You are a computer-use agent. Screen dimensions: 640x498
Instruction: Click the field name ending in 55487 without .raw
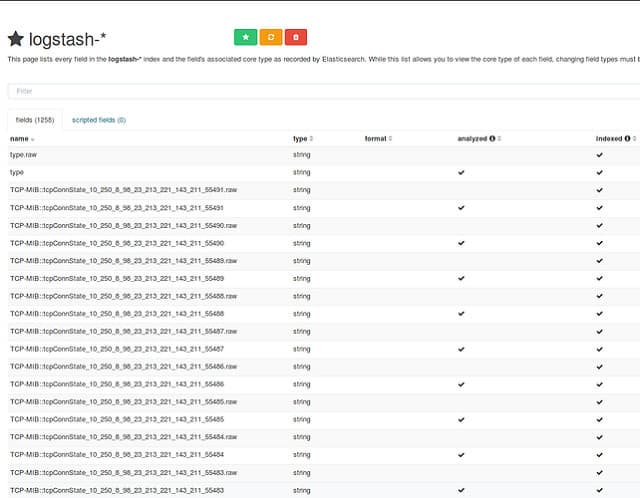pyautogui.click(x=117, y=349)
